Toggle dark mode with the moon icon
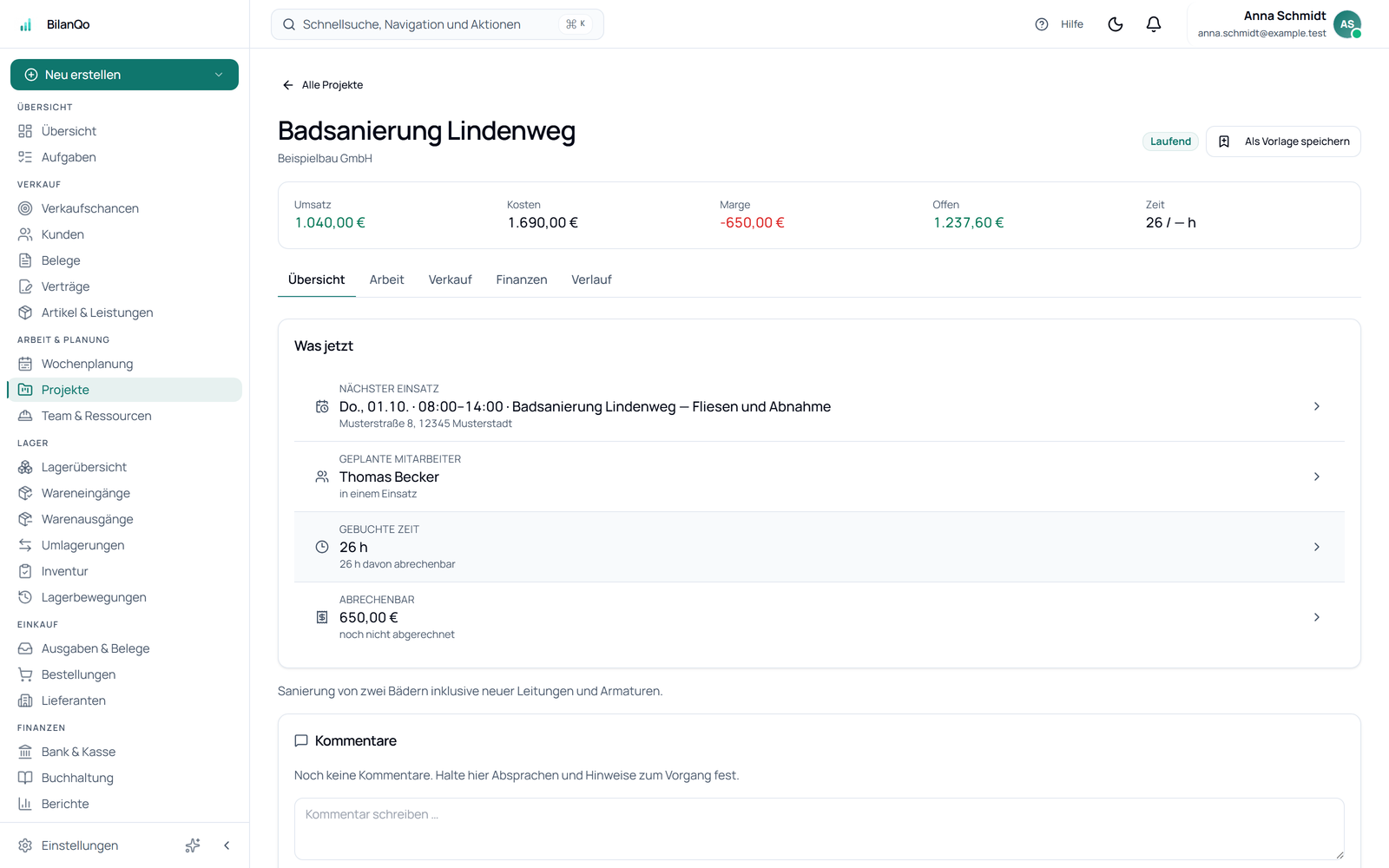Viewport: 1389px width, 868px height. [1116, 24]
